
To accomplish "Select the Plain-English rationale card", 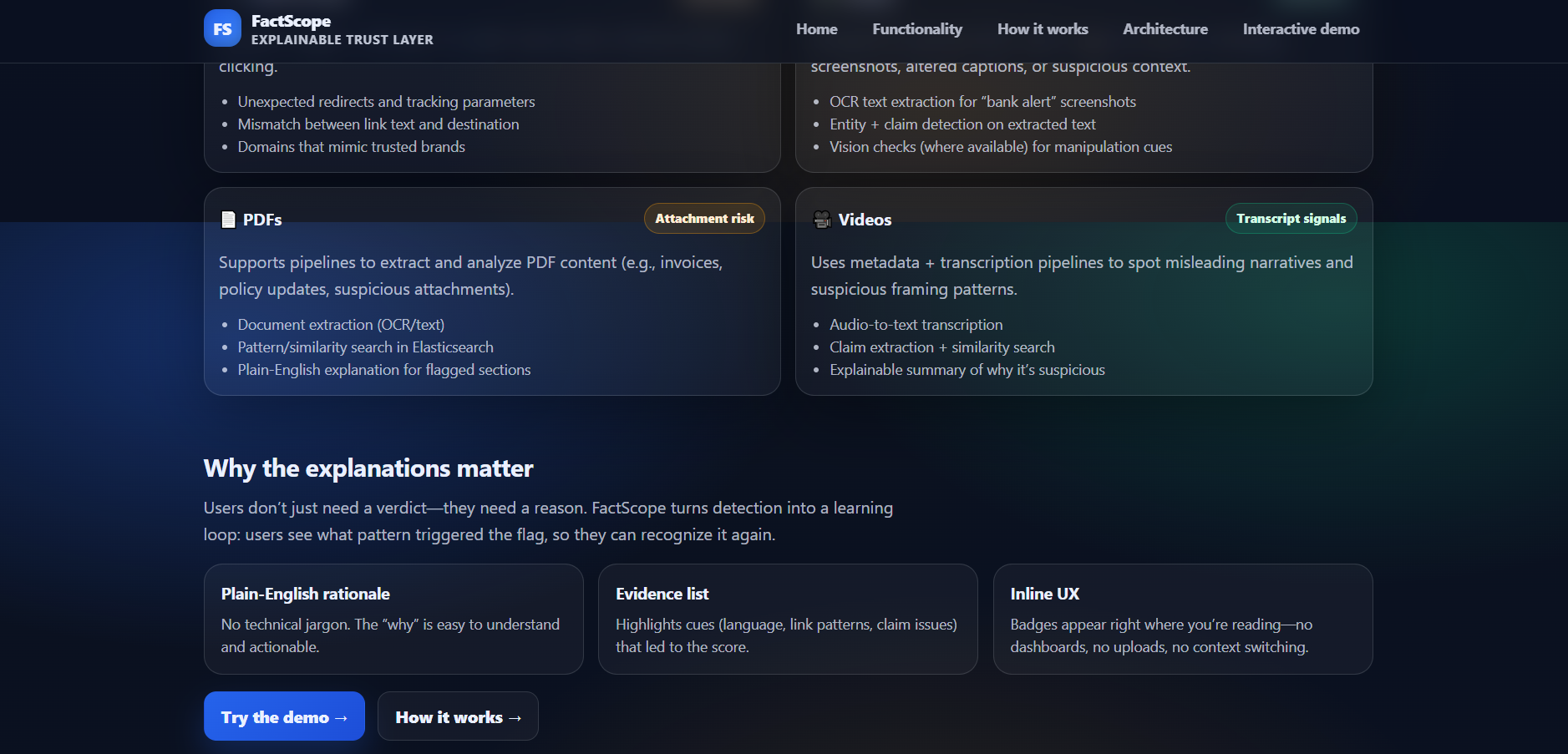I will pos(393,619).
